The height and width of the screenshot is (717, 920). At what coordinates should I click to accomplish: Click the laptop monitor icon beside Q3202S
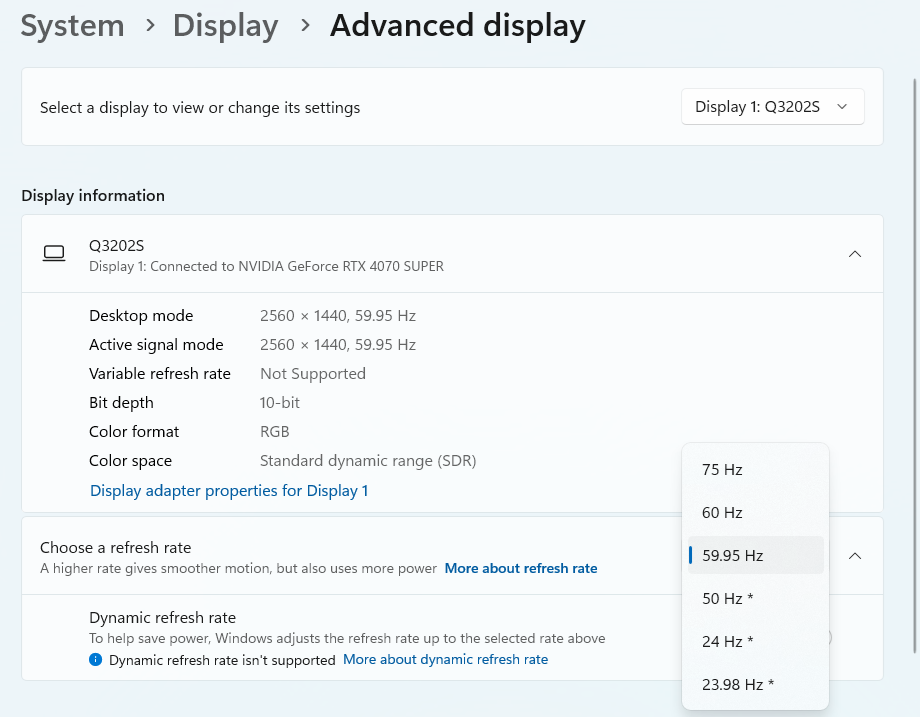54,253
